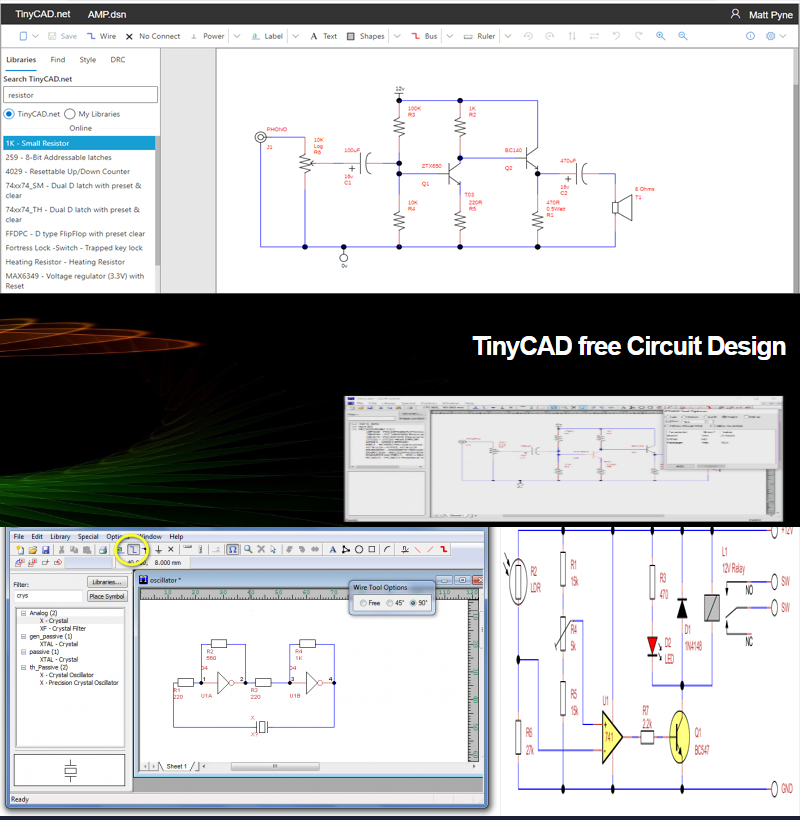
Task: Click the Zoom In magnifier icon
Action: 661,36
